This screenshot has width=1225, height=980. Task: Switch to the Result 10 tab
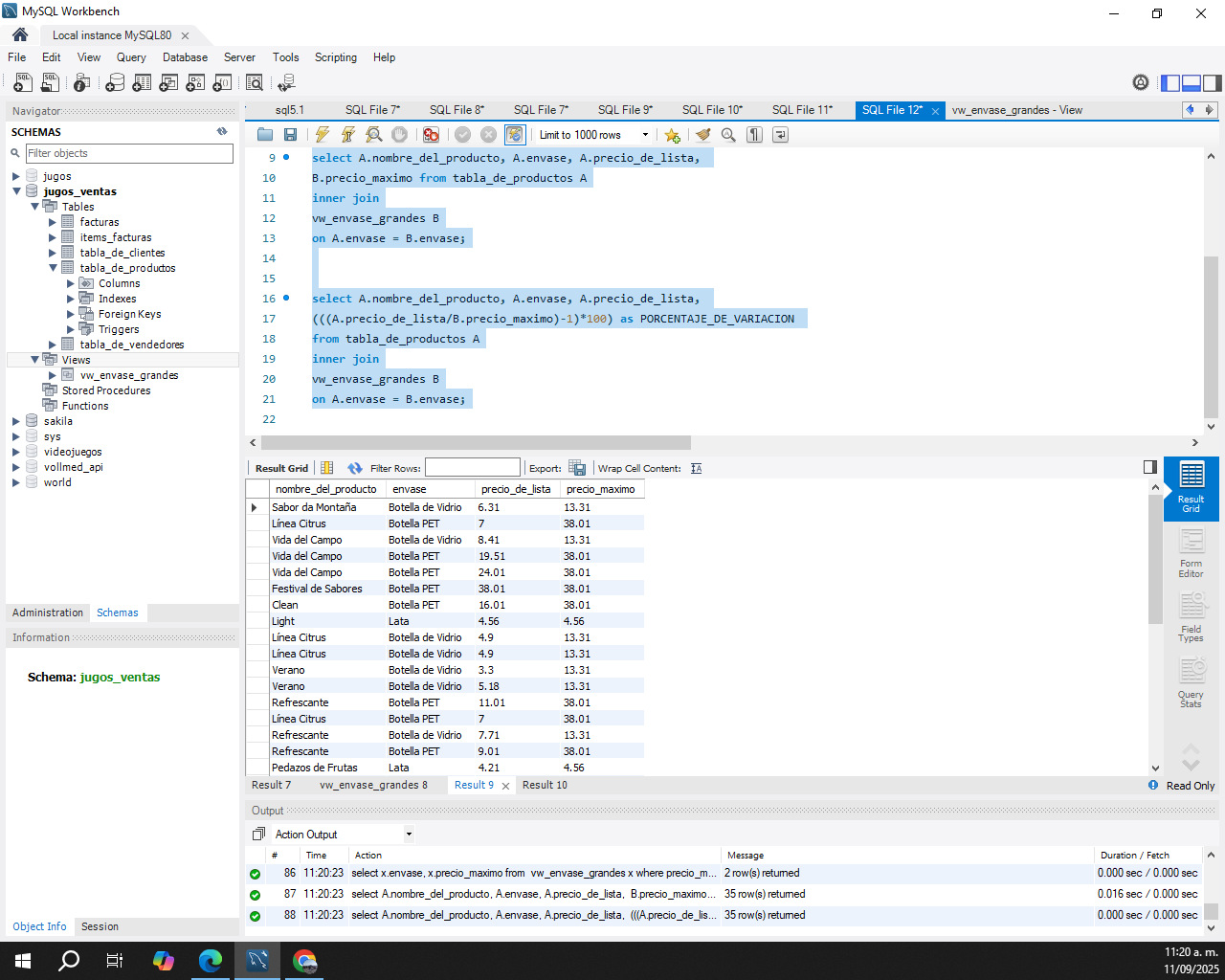click(x=545, y=785)
